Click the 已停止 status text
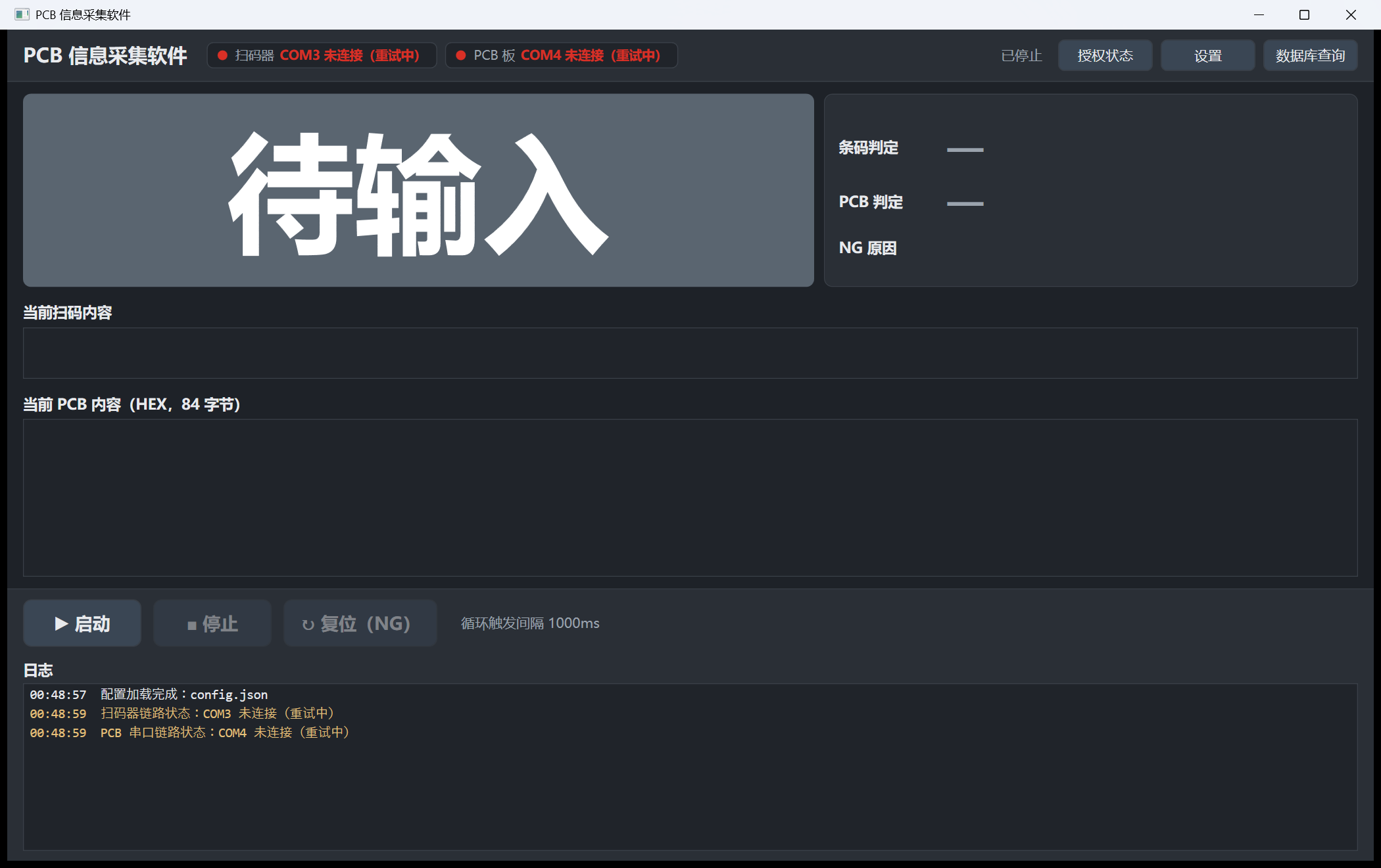Image resolution: width=1381 pixels, height=868 pixels. [x=1021, y=56]
